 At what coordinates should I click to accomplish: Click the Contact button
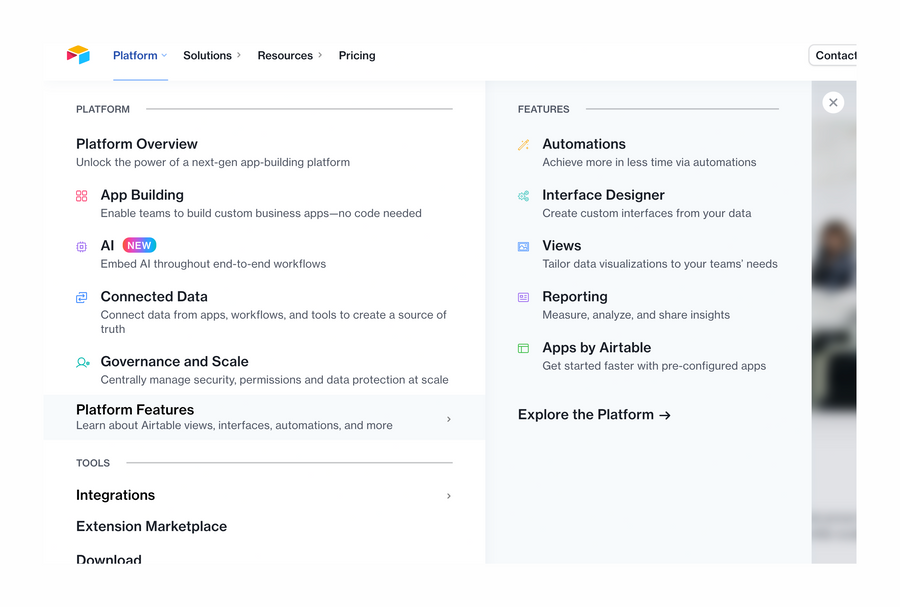[838, 55]
